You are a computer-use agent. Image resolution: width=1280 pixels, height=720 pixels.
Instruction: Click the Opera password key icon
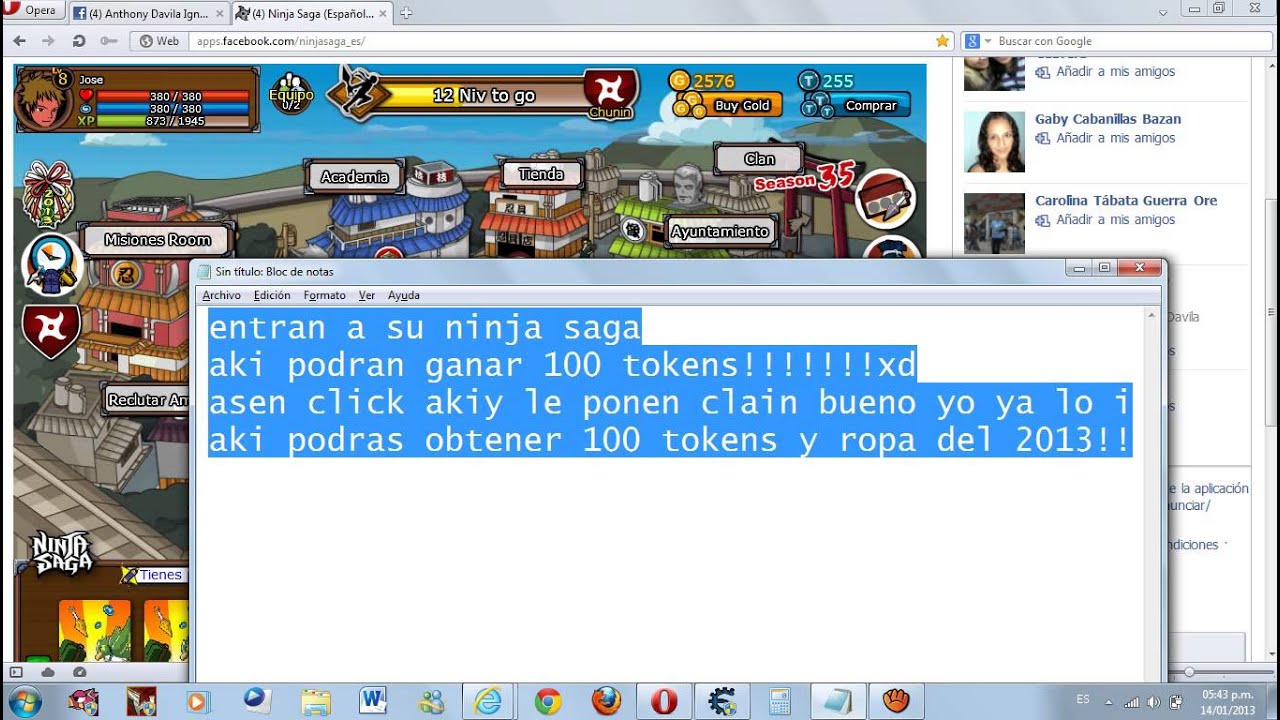tap(108, 41)
